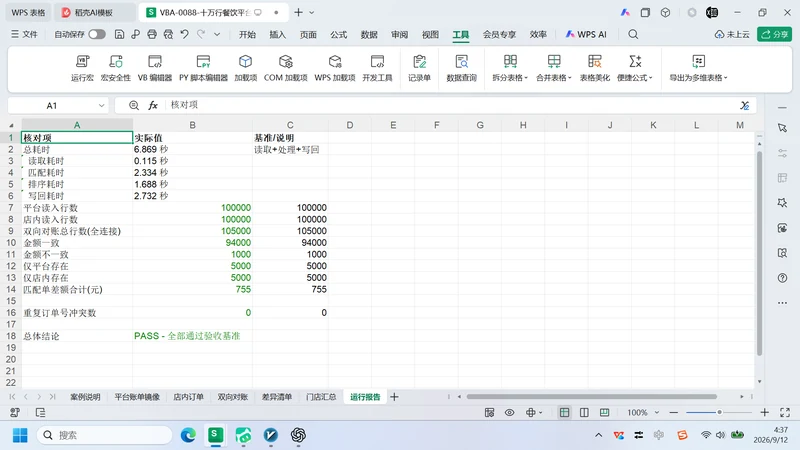Toggle the 自动保存 autosave switch
This screenshot has width=800, height=450.
click(97, 34)
